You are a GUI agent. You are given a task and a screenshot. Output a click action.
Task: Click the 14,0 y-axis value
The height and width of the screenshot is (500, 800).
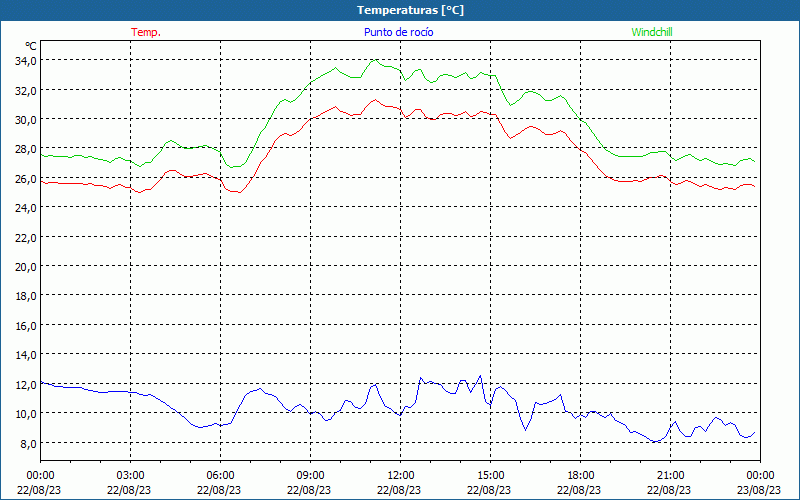[x=27, y=355]
